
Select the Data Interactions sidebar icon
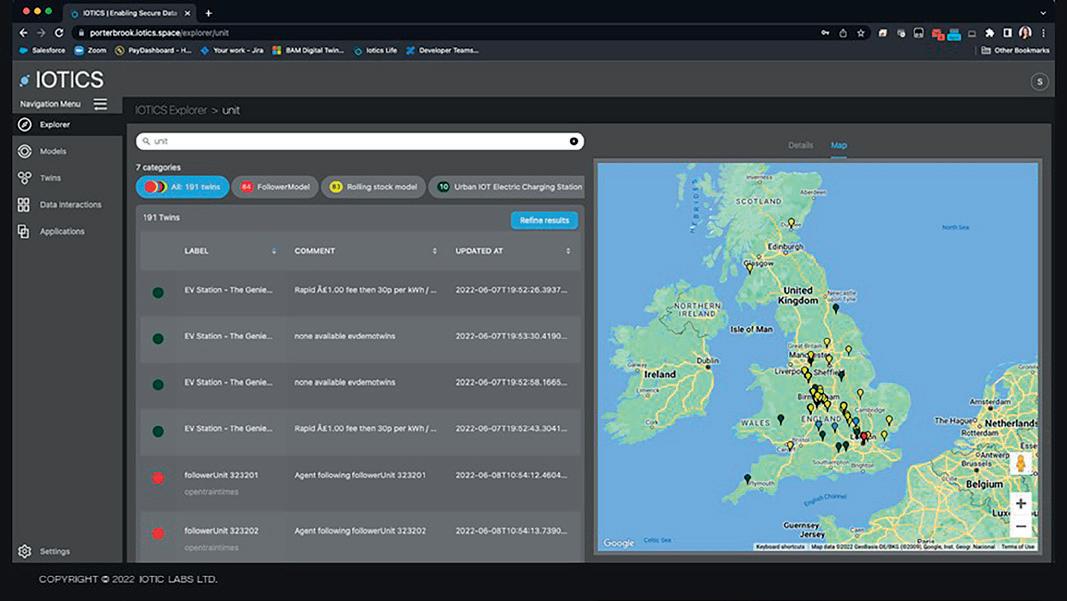[24, 205]
